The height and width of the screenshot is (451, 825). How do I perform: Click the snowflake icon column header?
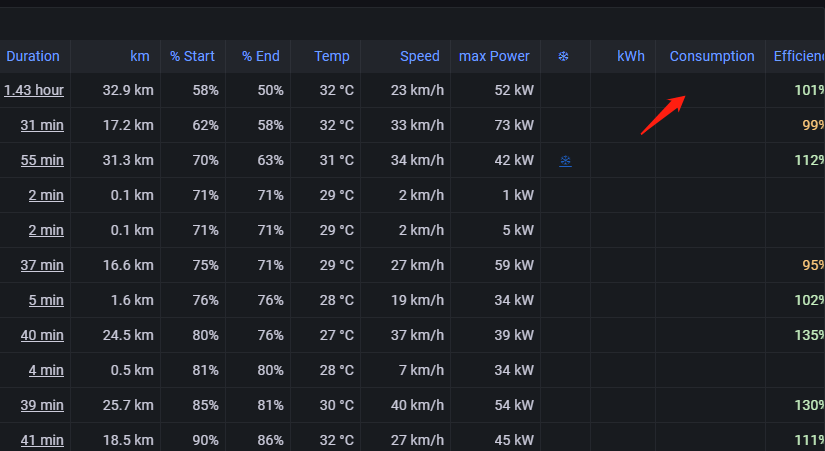pyautogui.click(x=563, y=56)
